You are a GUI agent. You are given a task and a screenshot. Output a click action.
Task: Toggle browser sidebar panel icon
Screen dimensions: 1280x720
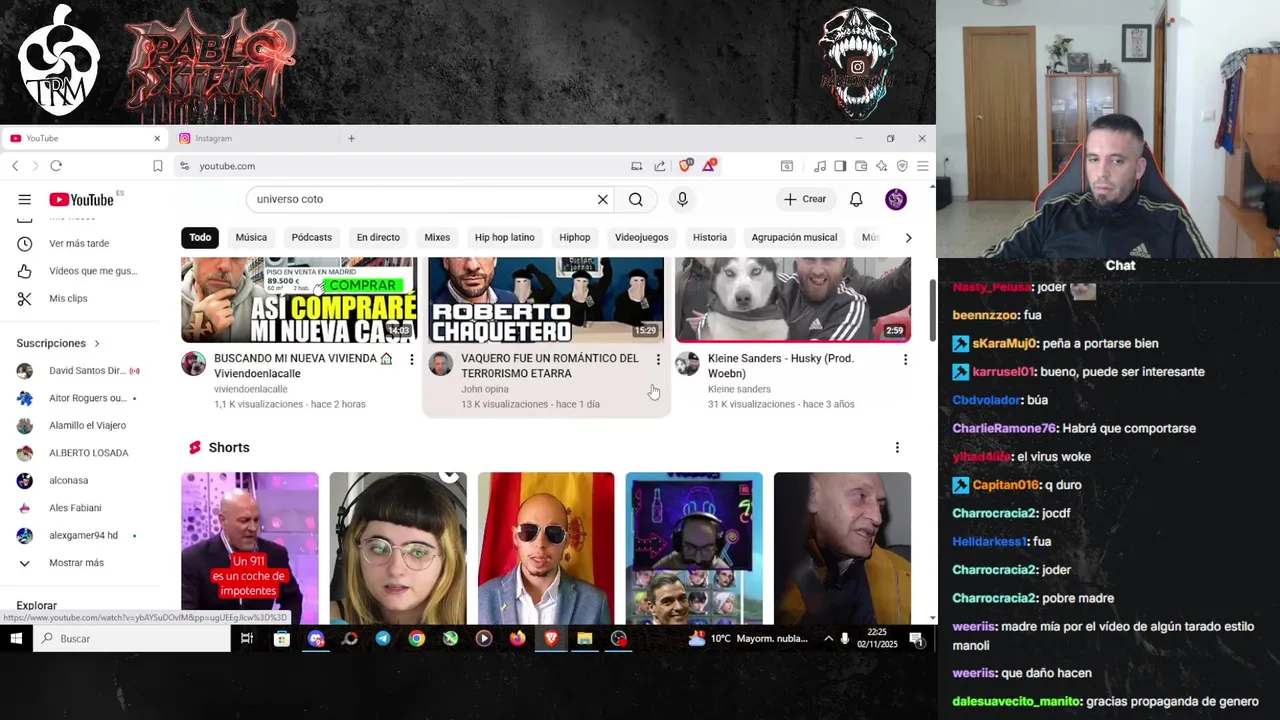(x=840, y=166)
